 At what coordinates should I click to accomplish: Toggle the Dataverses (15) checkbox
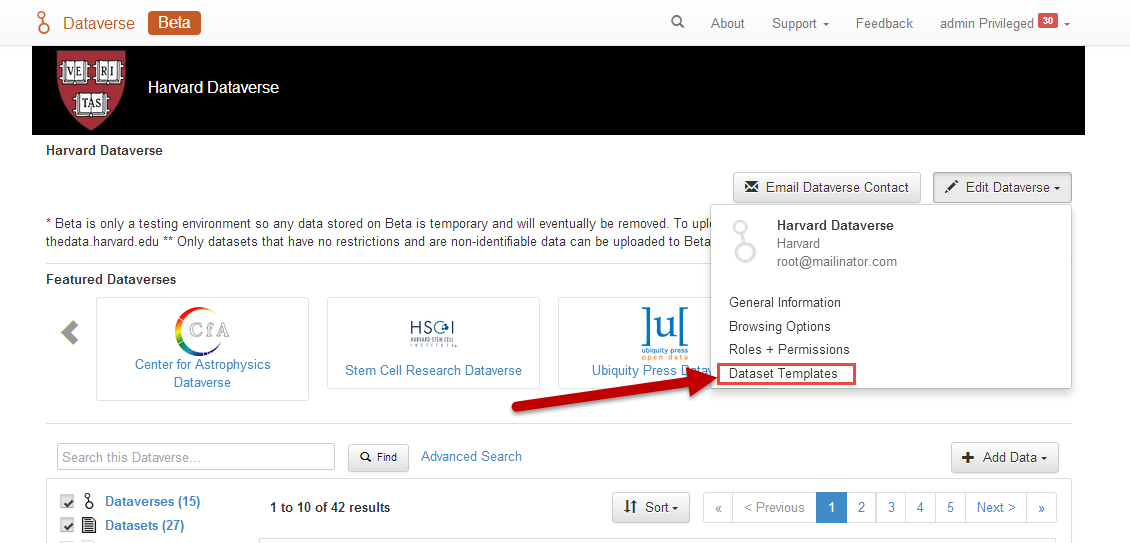click(x=67, y=502)
